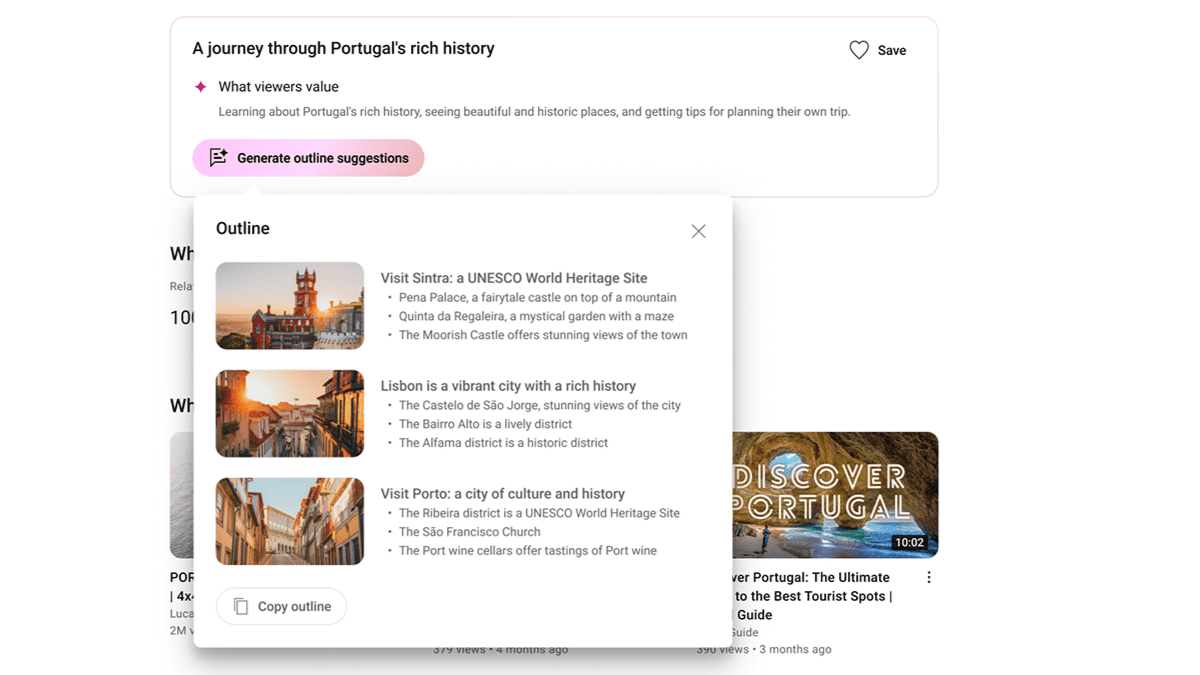Select the Ribeira district bullet point

pyautogui.click(x=539, y=513)
